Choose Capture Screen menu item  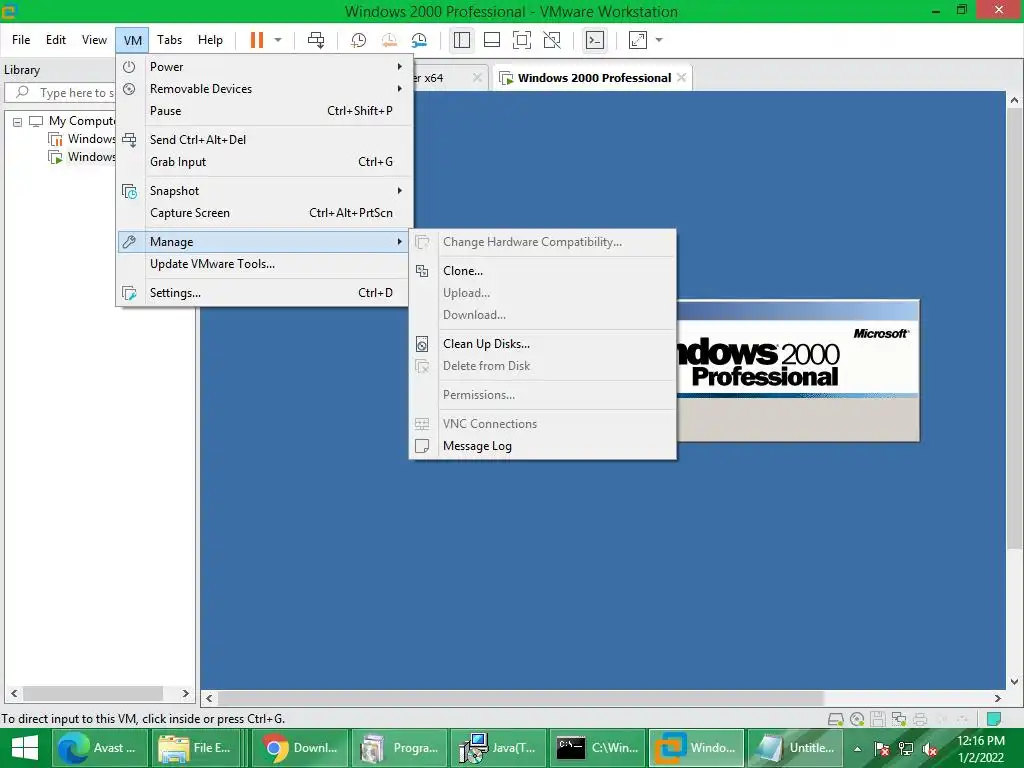pos(264,213)
